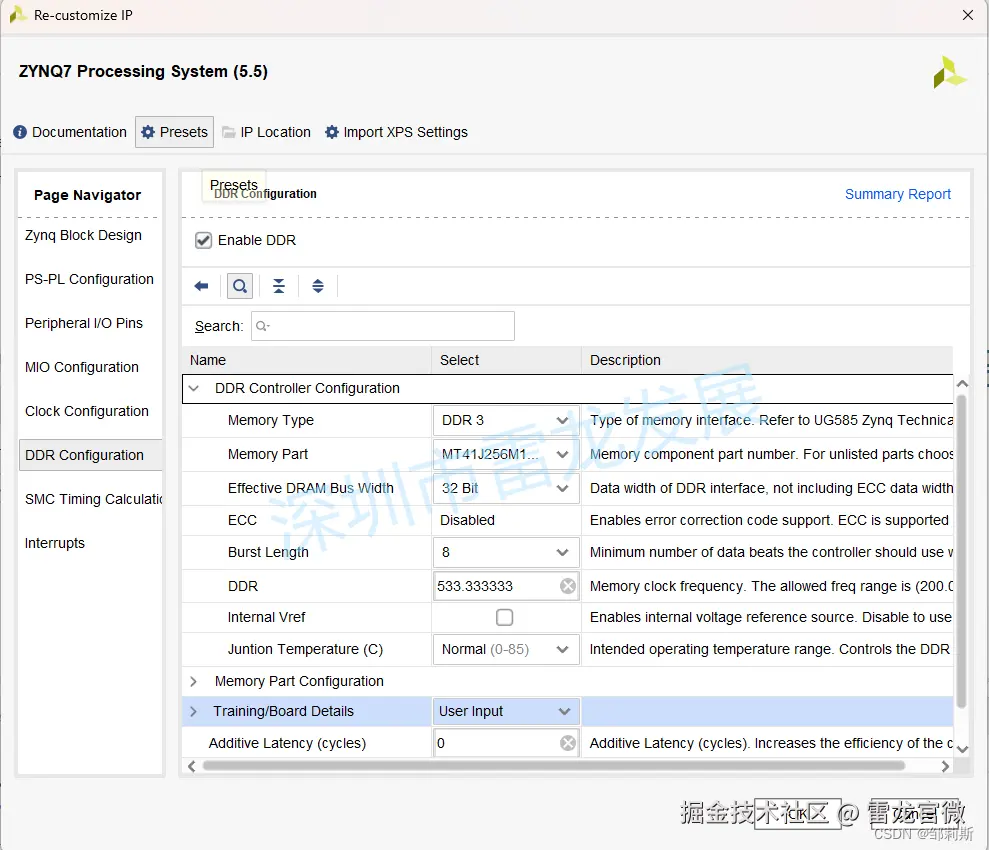The width and height of the screenshot is (989, 850).
Task: Click the Presets toolbar button
Action: click(175, 132)
